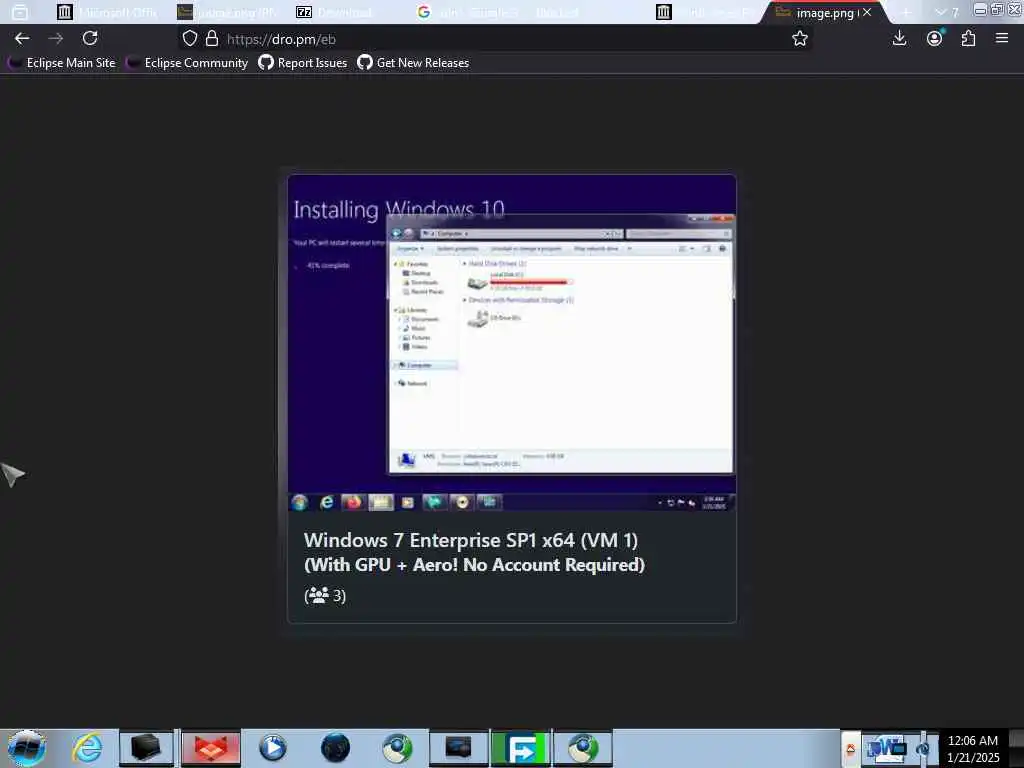Click the padlock site information icon
The image size is (1024, 768).
[x=212, y=39]
